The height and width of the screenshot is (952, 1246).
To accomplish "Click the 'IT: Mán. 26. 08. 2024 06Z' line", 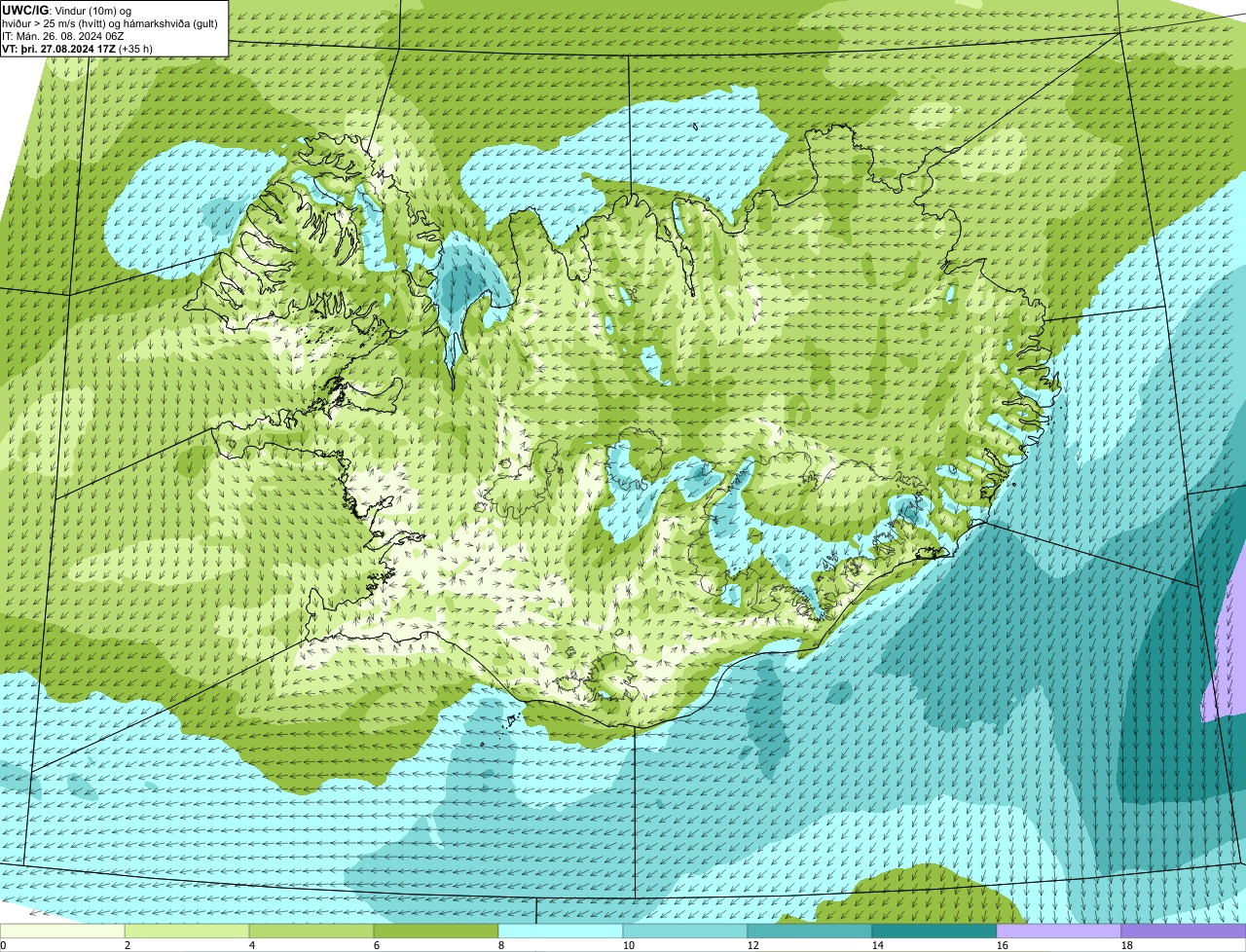I will coord(63,35).
